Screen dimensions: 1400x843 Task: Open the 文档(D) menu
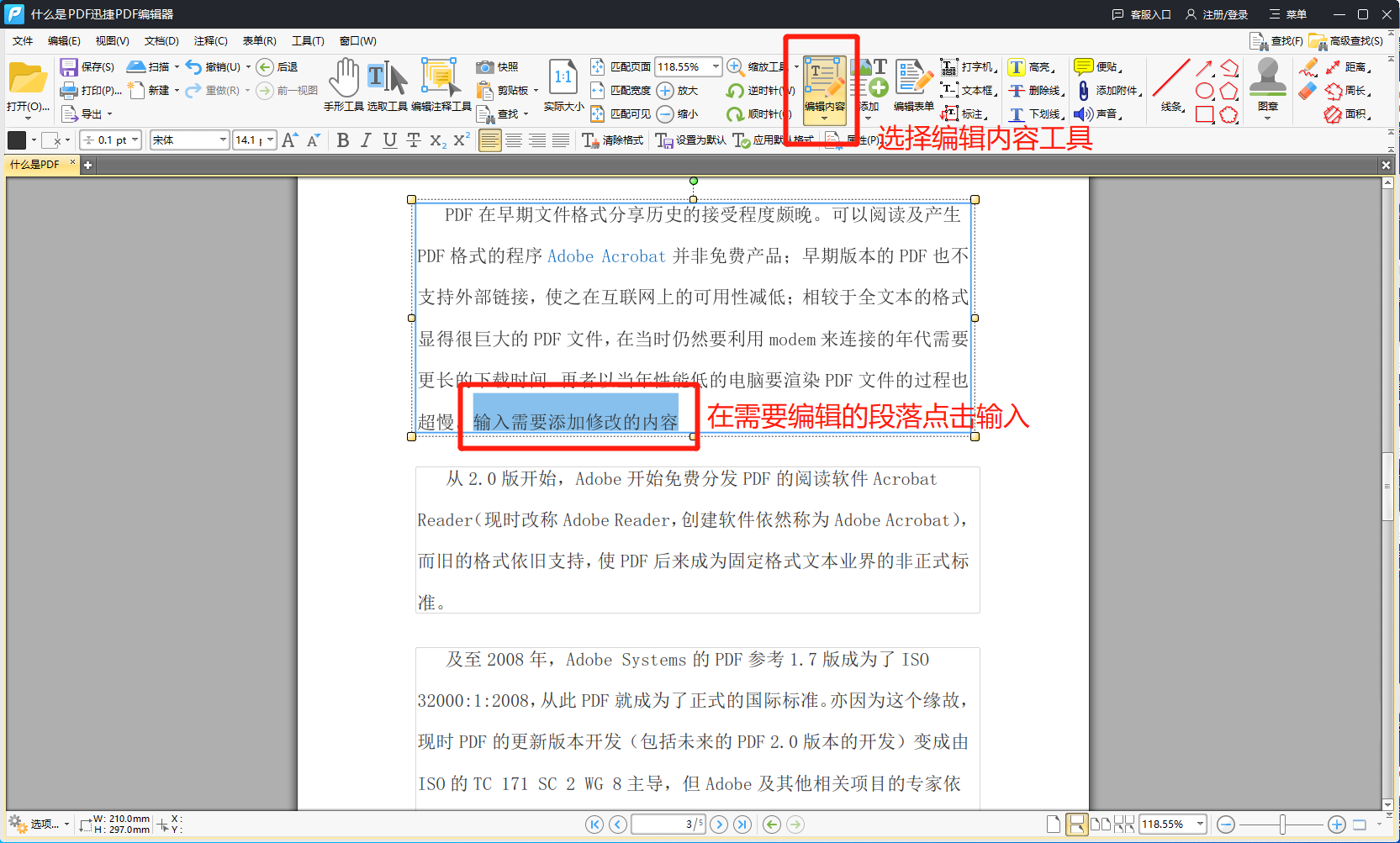160,40
